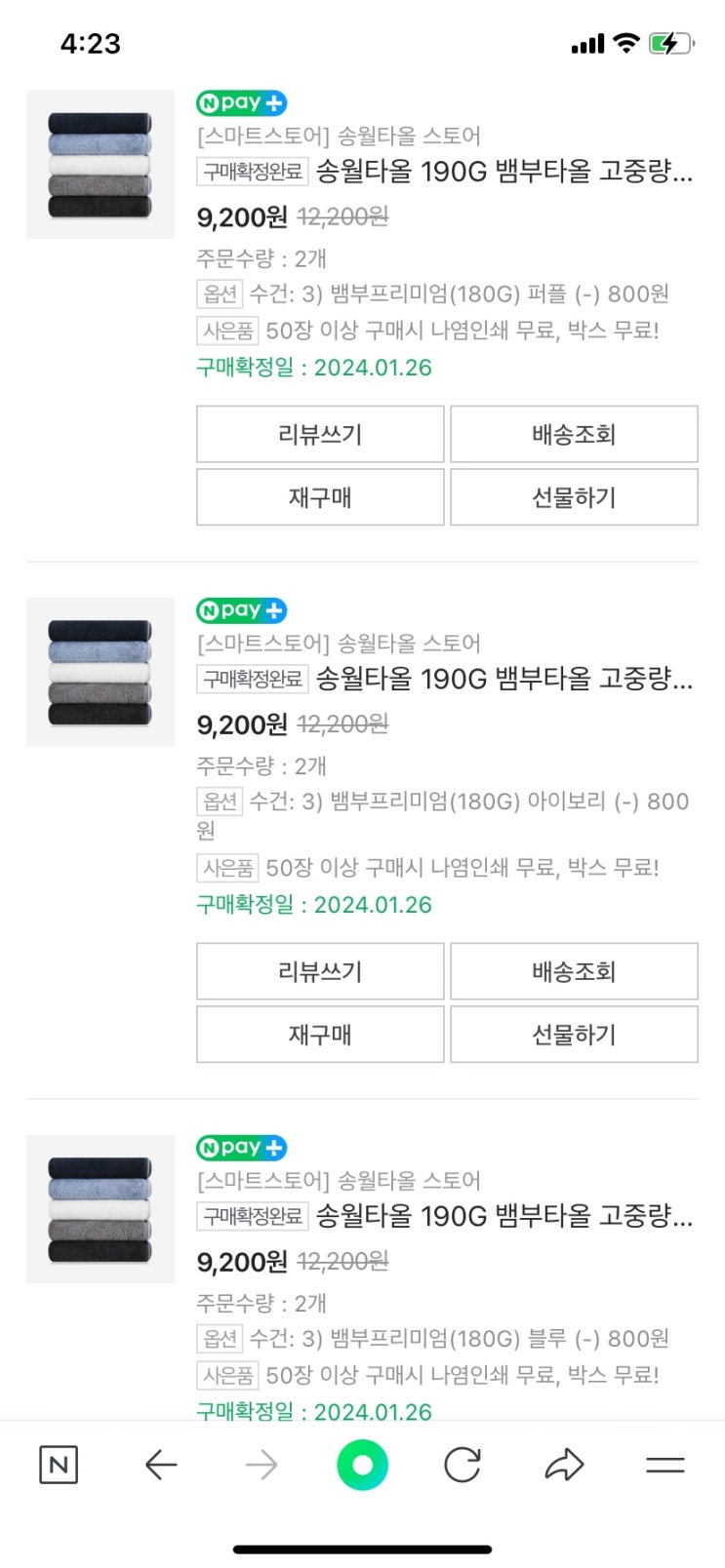Tap 재구매 for the 아이보리 towel order
The width and height of the screenshot is (725, 1568).
(320, 1035)
